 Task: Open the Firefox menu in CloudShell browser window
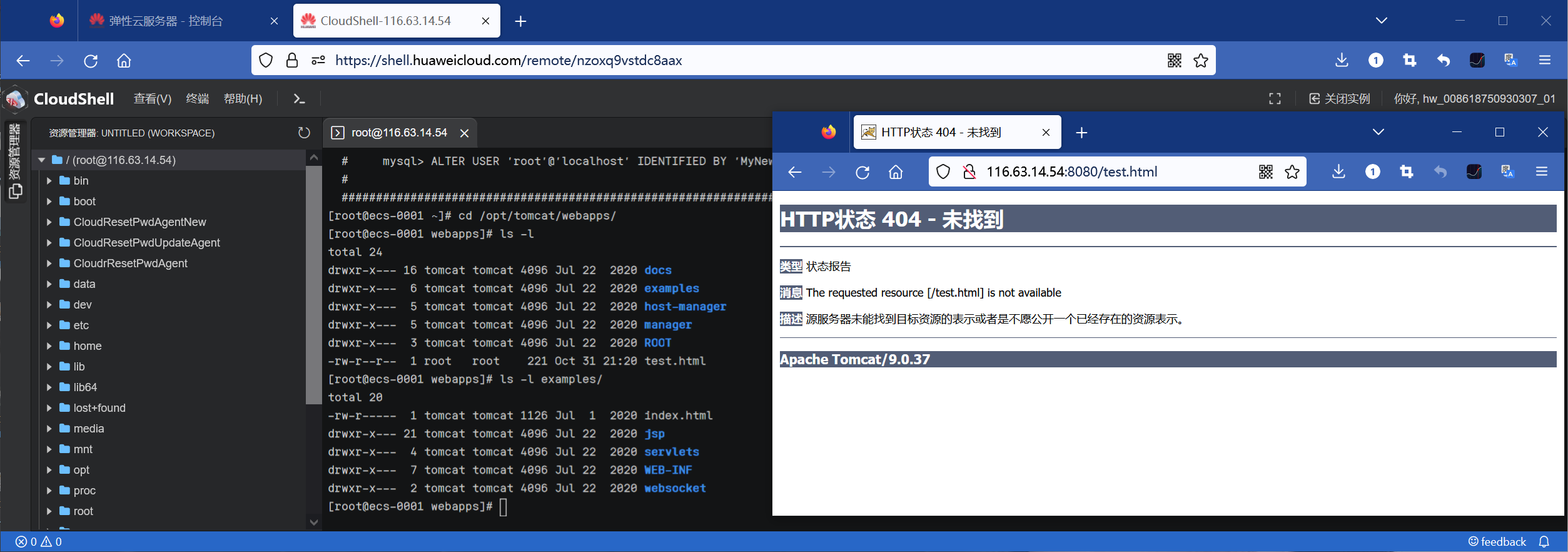tap(1545, 60)
